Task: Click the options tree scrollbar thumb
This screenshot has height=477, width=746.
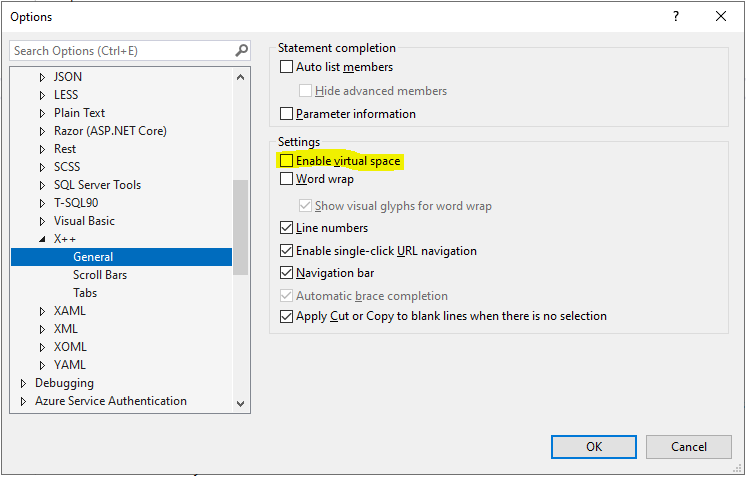Action: [x=240, y=227]
